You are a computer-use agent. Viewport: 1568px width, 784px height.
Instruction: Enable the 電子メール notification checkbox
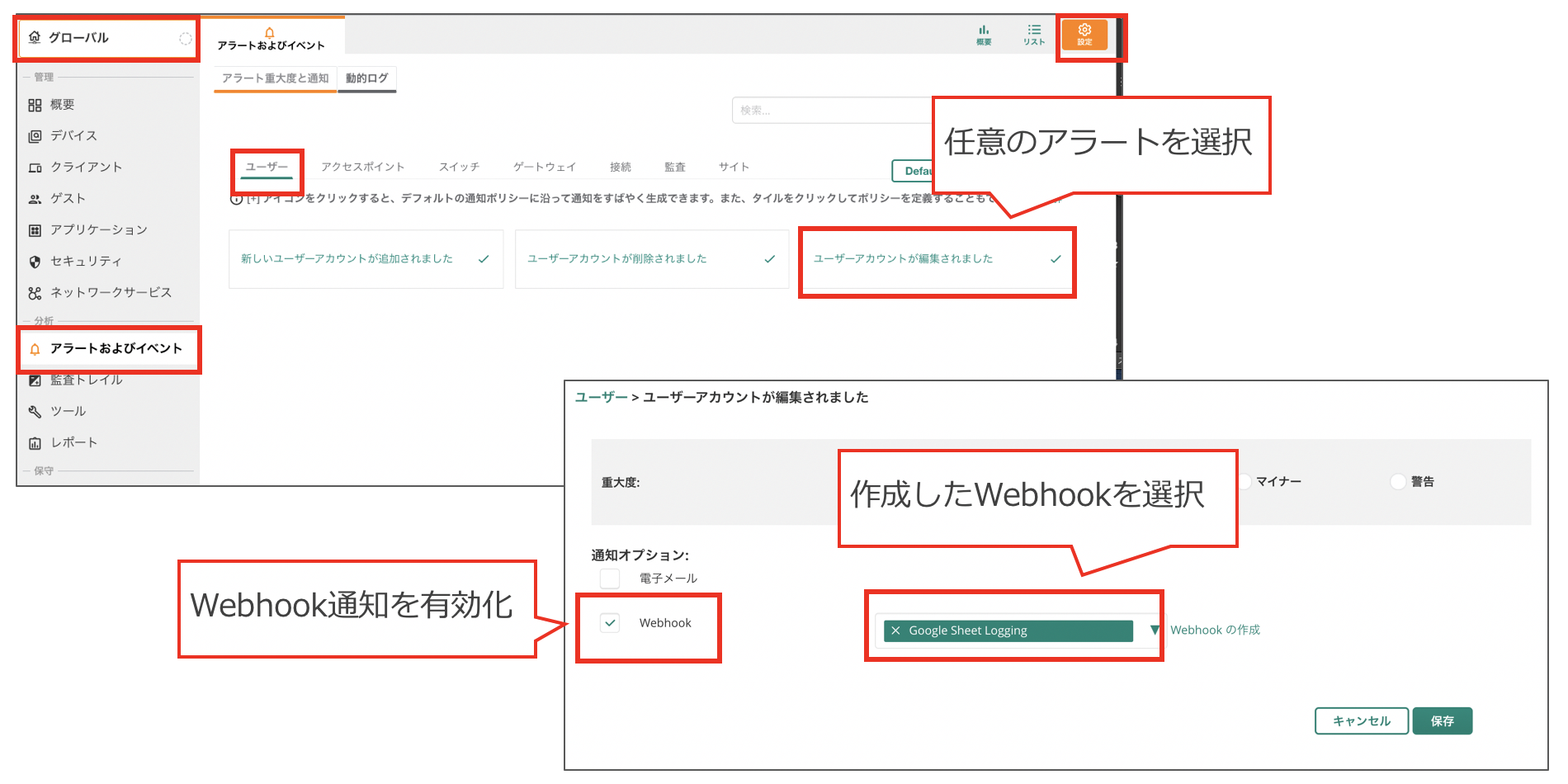coord(610,579)
